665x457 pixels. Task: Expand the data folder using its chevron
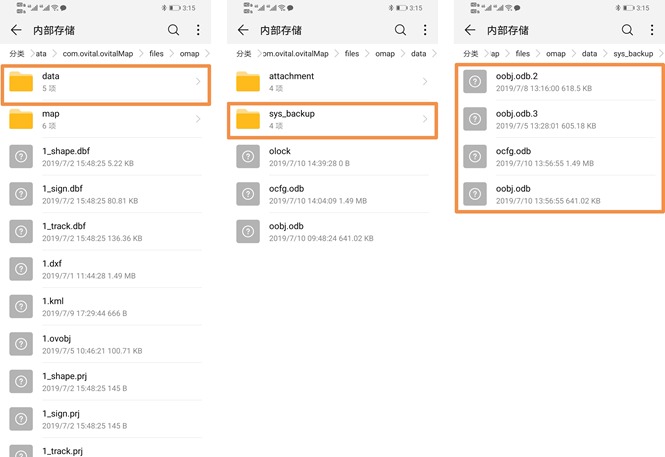click(197, 82)
